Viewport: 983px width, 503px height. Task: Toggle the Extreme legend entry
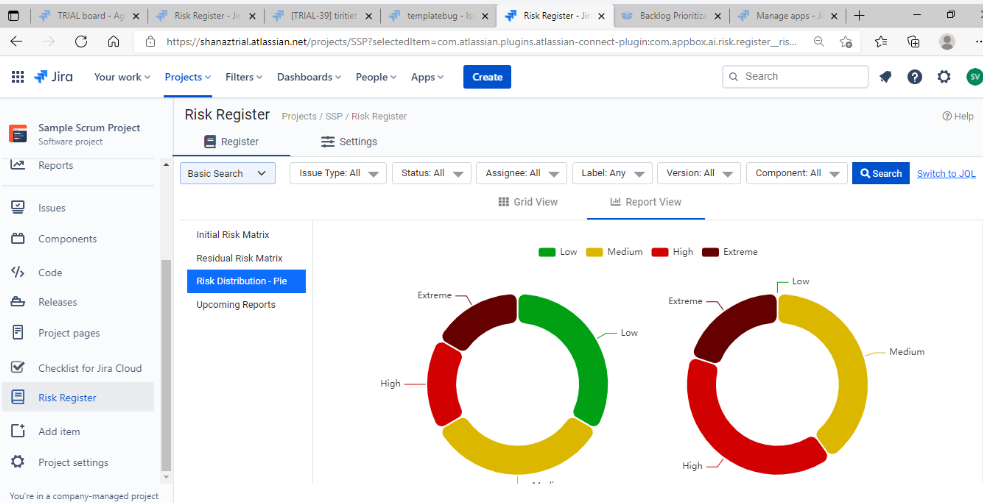click(x=730, y=252)
